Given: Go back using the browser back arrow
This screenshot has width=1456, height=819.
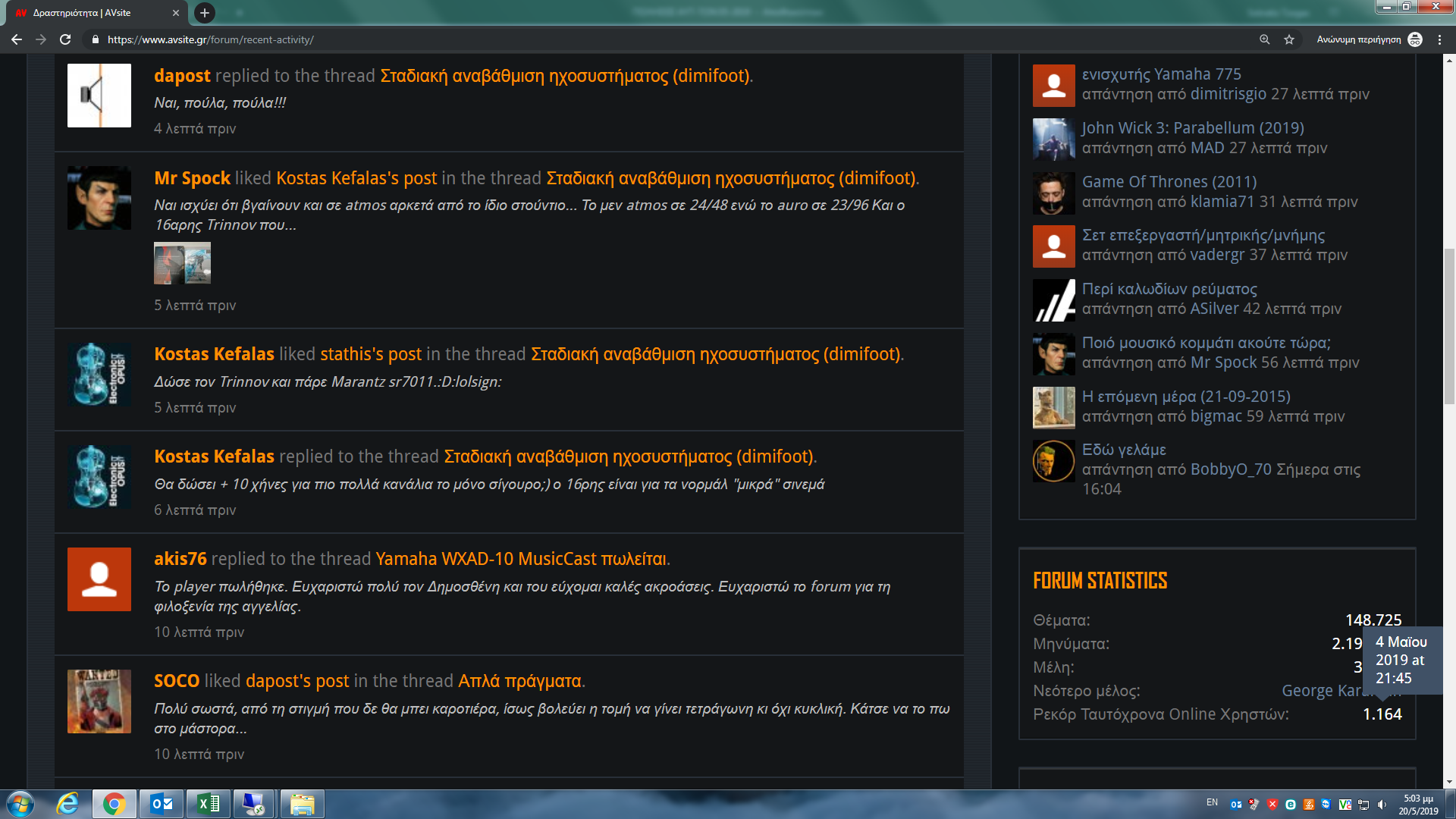Looking at the screenshot, I should coord(16,39).
